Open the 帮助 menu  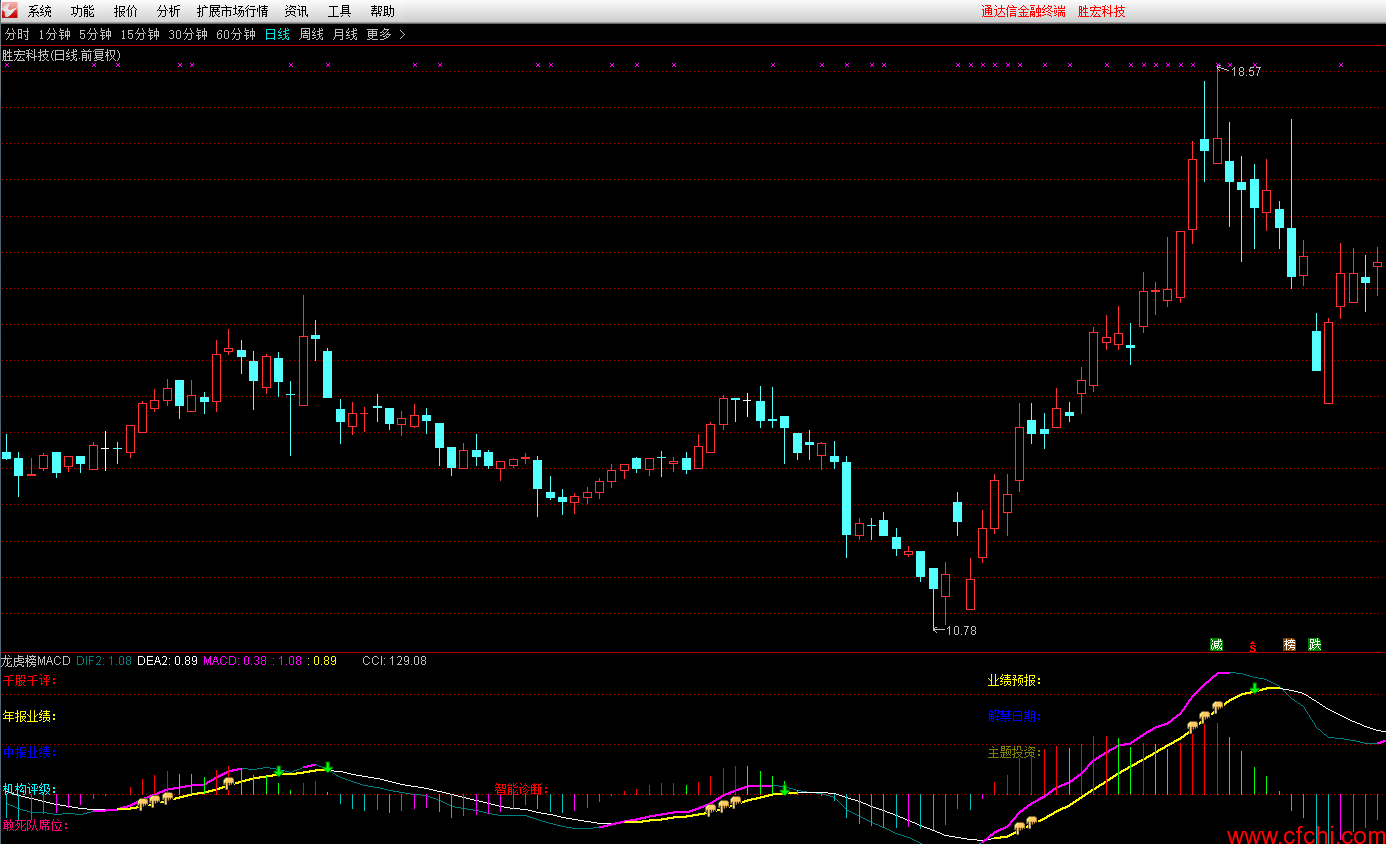pyautogui.click(x=382, y=12)
